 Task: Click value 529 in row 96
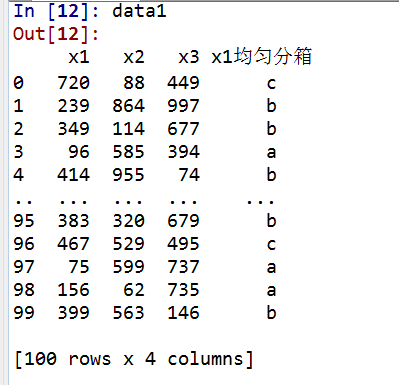pos(129,244)
